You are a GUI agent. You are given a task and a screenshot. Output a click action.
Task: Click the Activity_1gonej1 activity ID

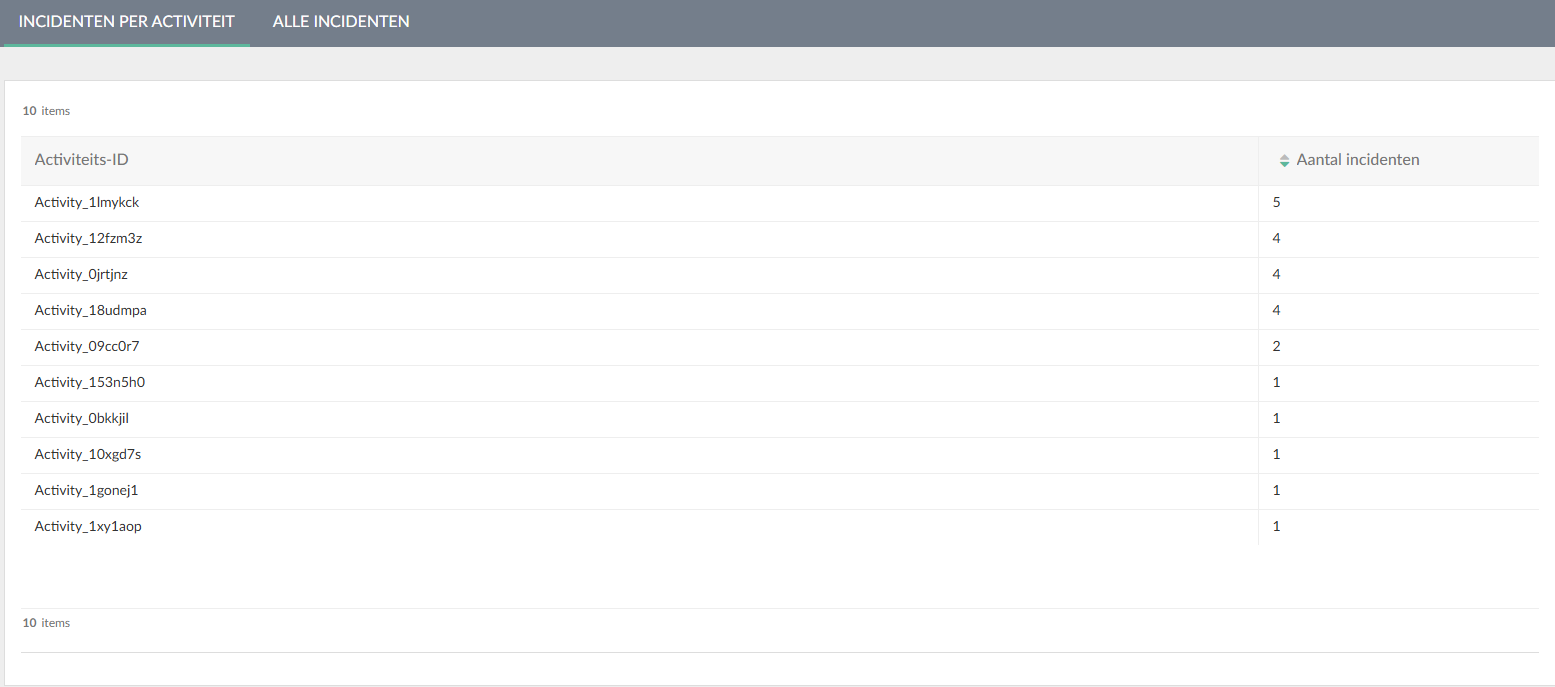click(88, 491)
